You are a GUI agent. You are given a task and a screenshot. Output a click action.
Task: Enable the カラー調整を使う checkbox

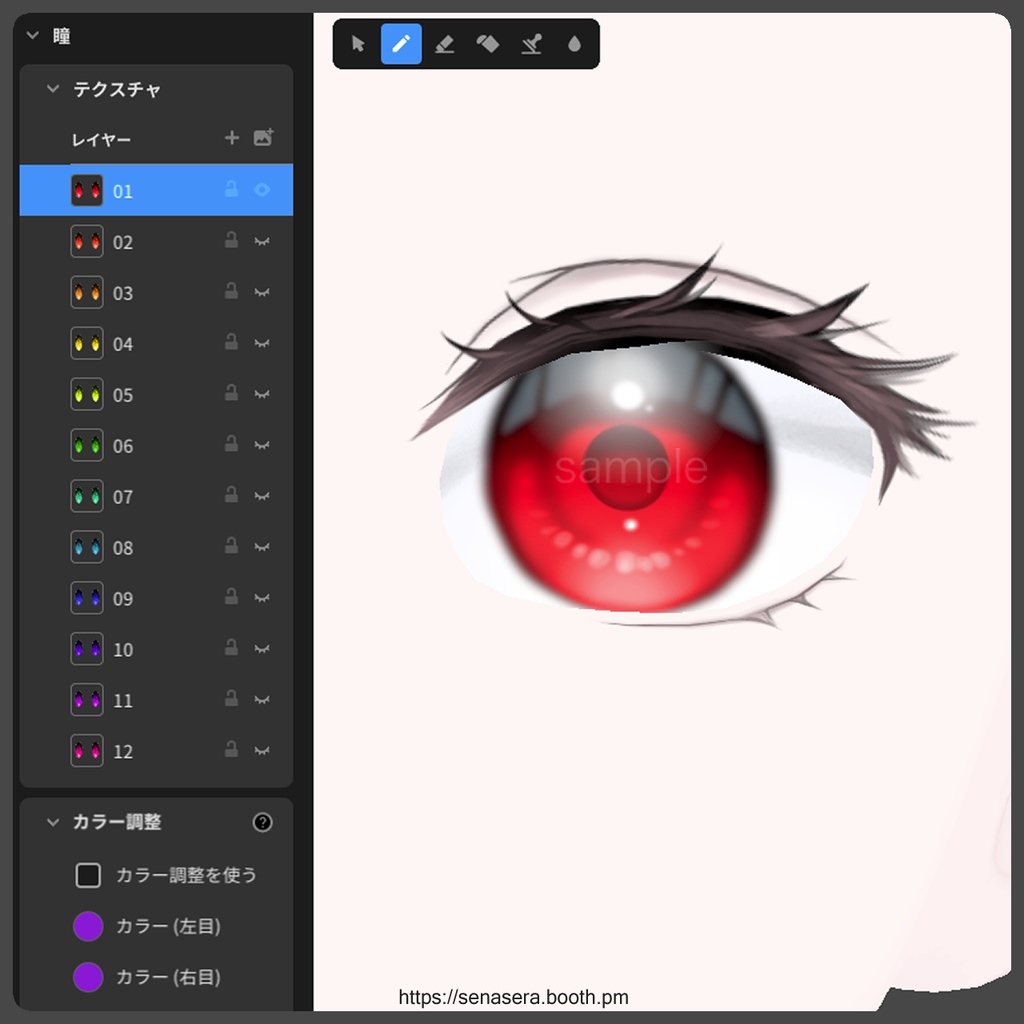click(x=88, y=874)
